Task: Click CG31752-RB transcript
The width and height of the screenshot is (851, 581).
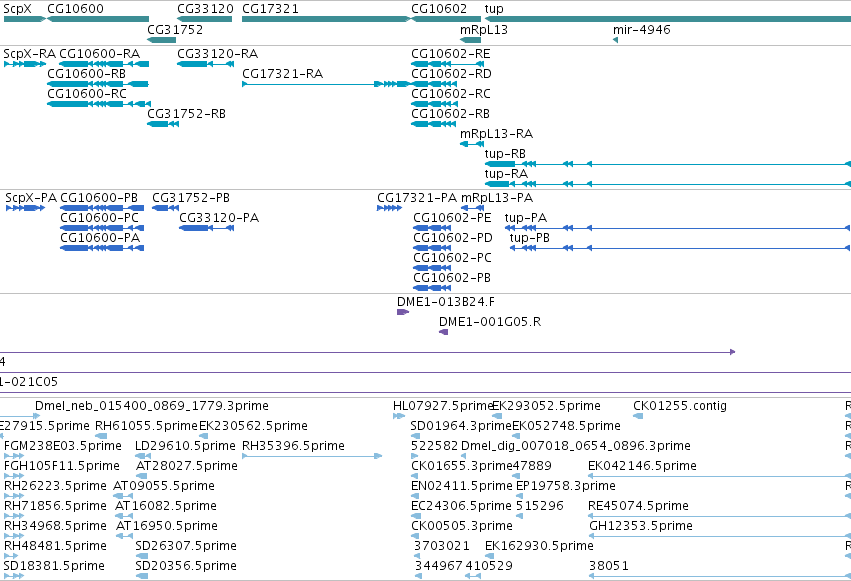Action: pyautogui.click(x=163, y=124)
